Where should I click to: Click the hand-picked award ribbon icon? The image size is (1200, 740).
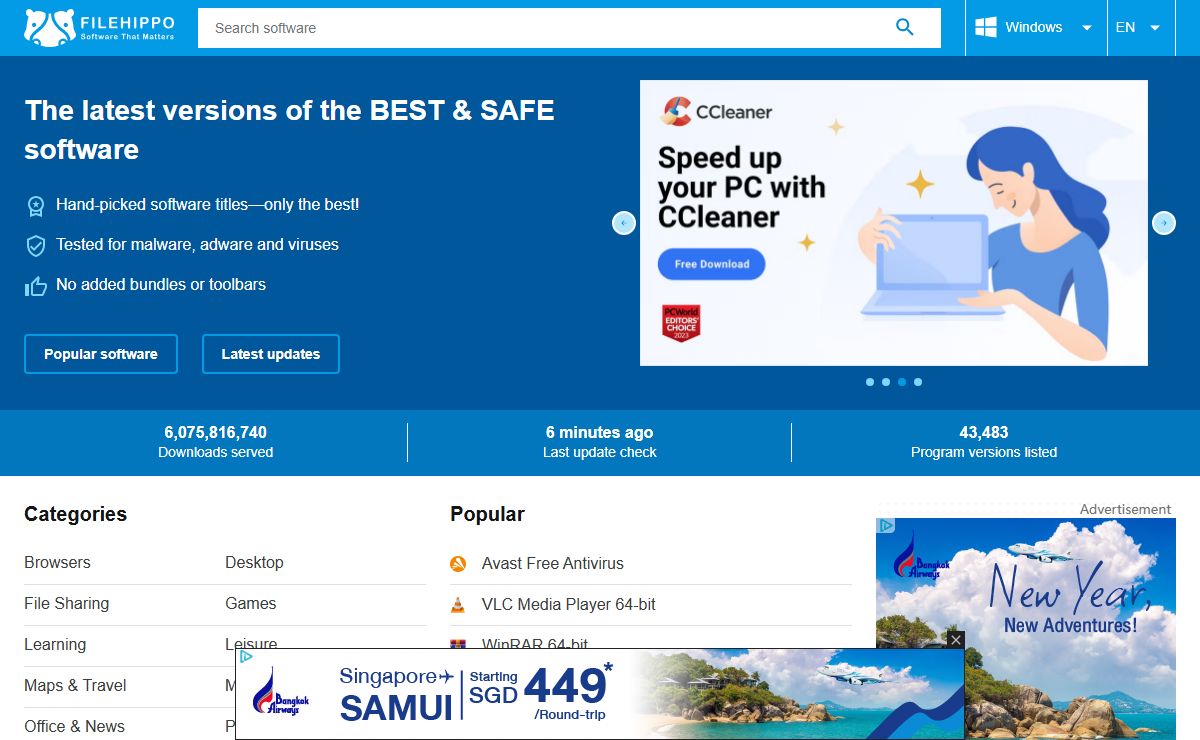(x=36, y=206)
